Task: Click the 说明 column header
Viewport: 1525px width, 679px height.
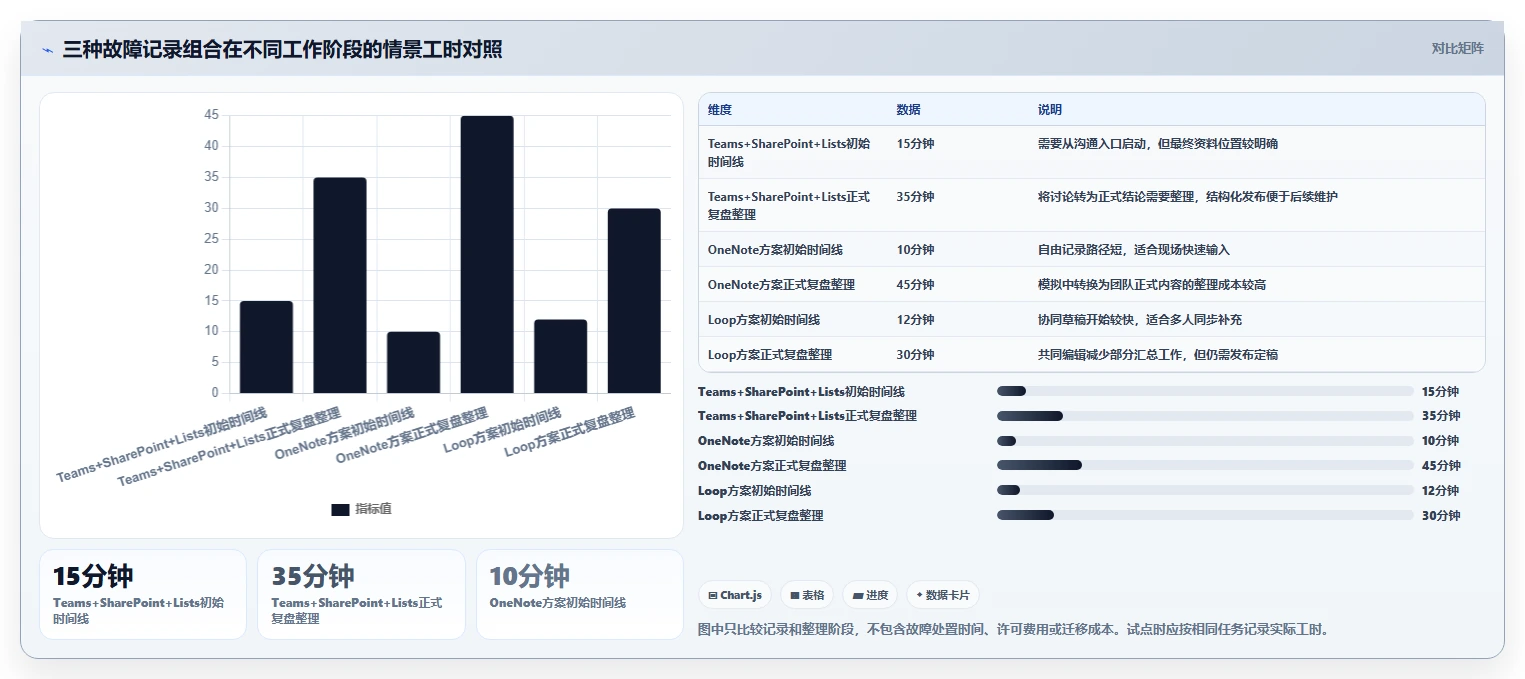Action: pyautogui.click(x=1050, y=110)
